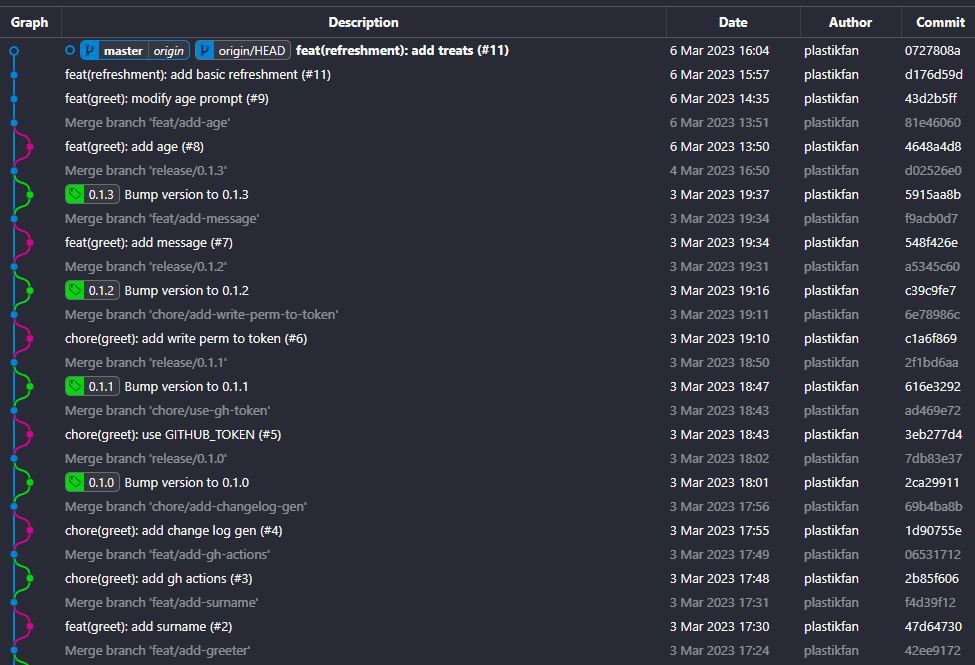Click graph node for commit d176d59d

[14, 75]
